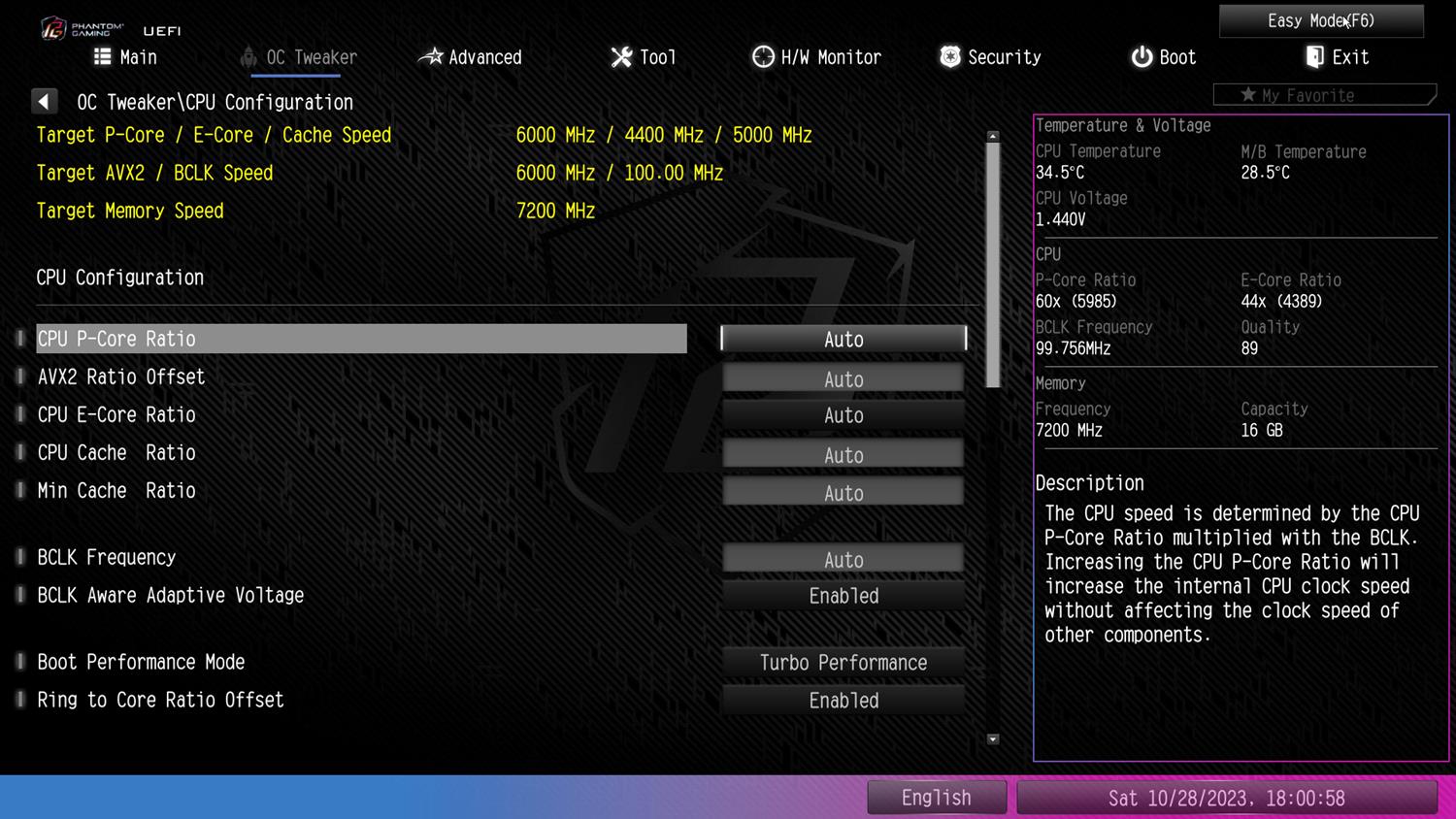Viewport: 1456px width, 819px height.
Task: Open the CPU P-Core Ratio Auto value
Action: pyautogui.click(x=843, y=339)
